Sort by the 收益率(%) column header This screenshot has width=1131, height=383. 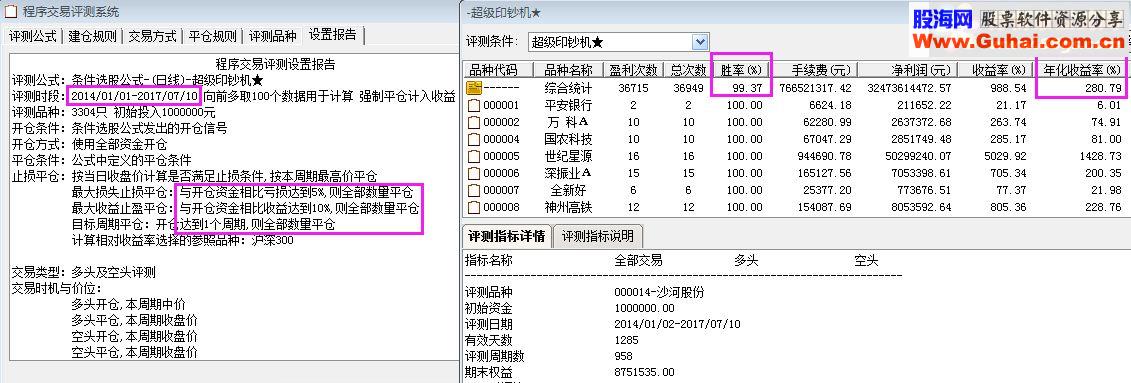pos(997,70)
